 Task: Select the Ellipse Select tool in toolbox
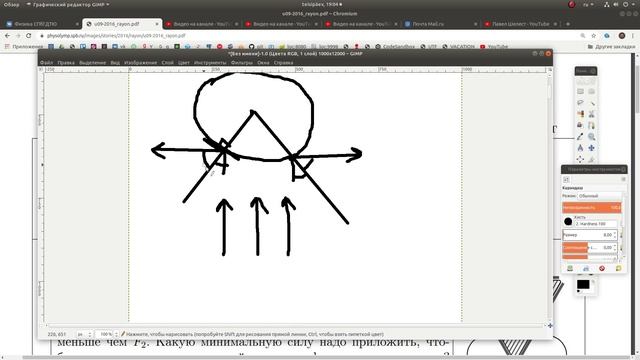click(x=591, y=91)
